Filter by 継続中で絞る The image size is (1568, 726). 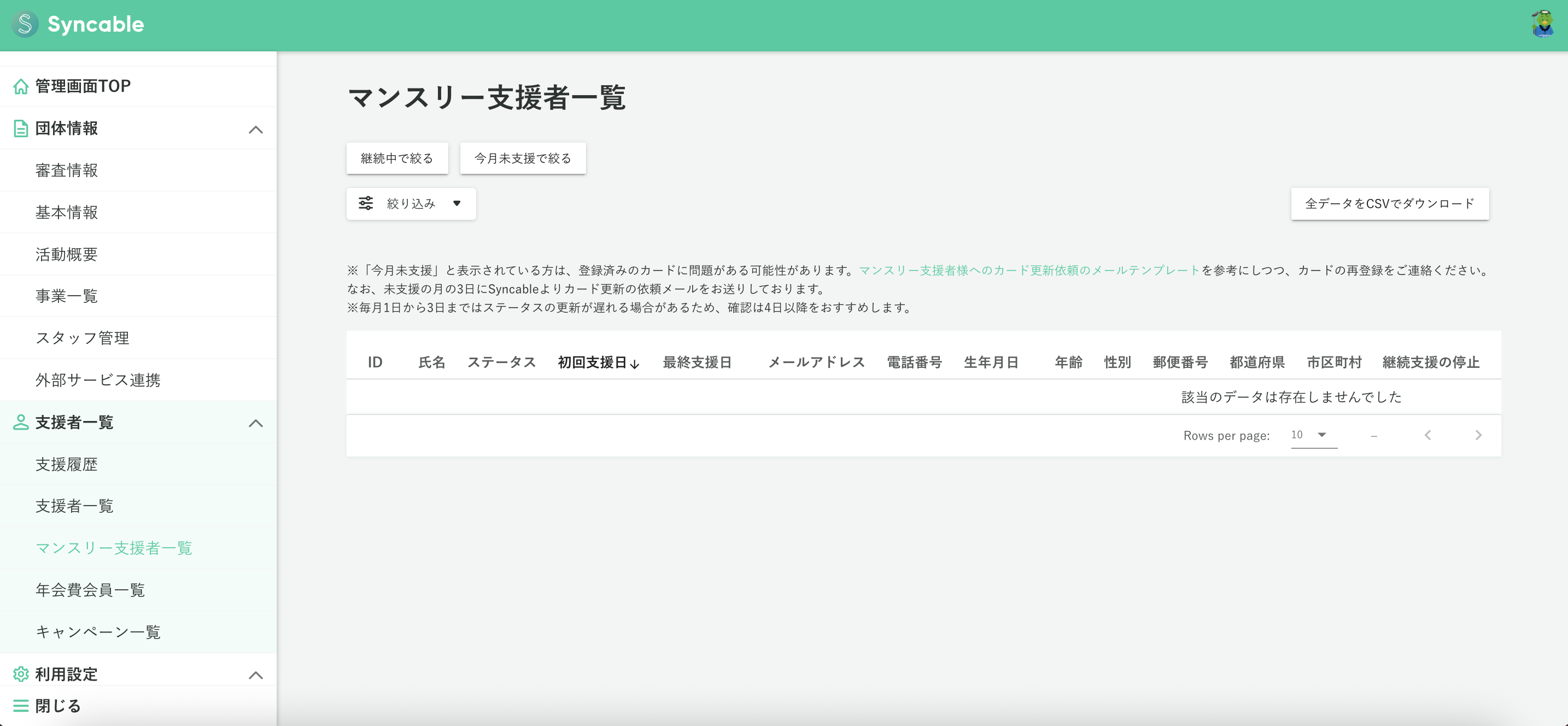397,157
